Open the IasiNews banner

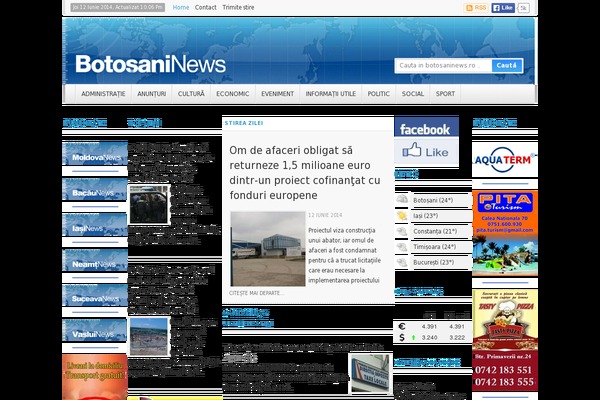(x=95, y=225)
